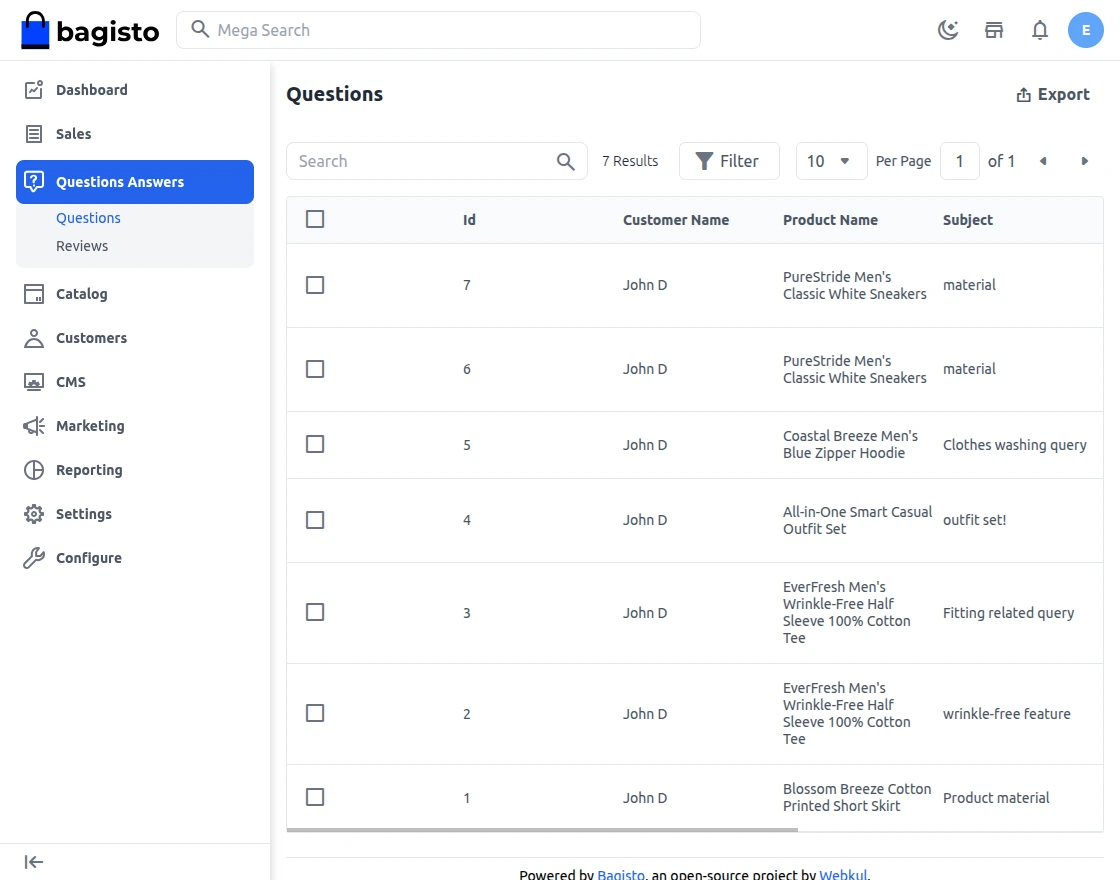Open the storefront shop icon
Viewport: 1120px width, 880px height.
tap(994, 30)
